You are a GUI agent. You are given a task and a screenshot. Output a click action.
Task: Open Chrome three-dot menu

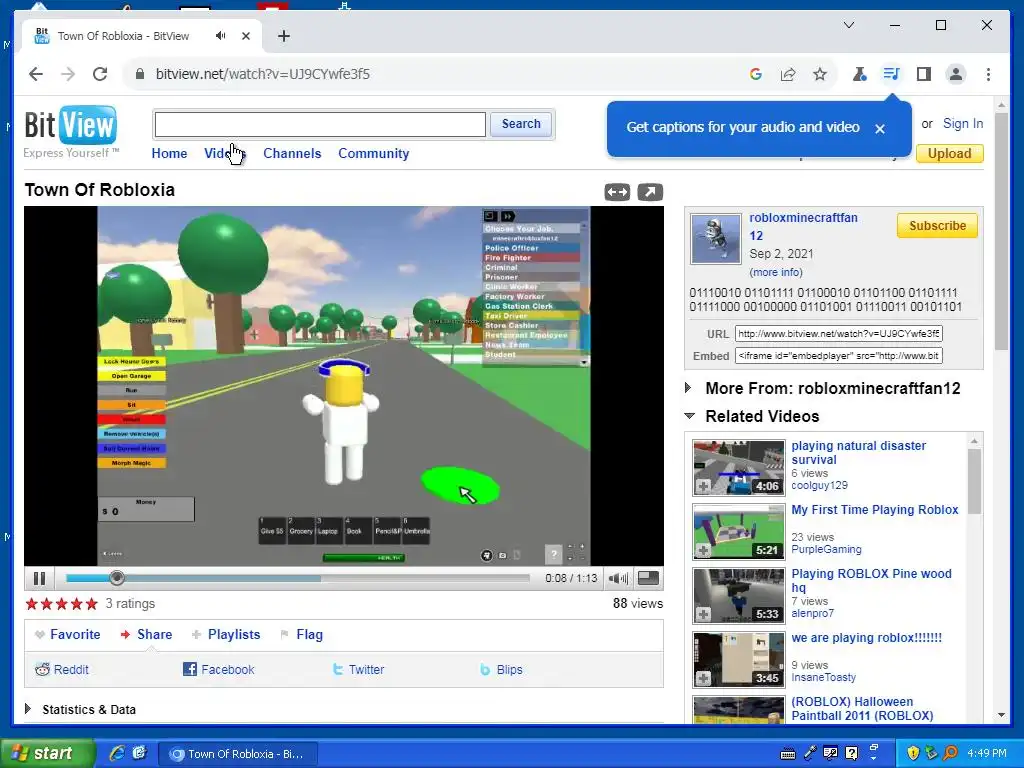988,74
